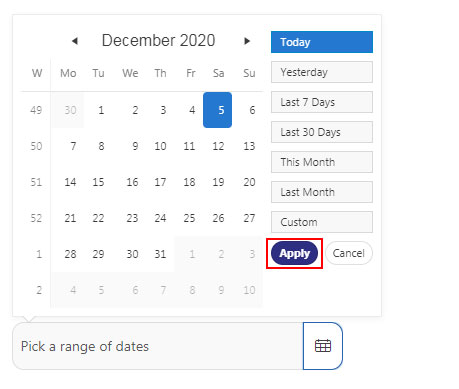
Task: Open December 2020 month title
Action: 158,40
